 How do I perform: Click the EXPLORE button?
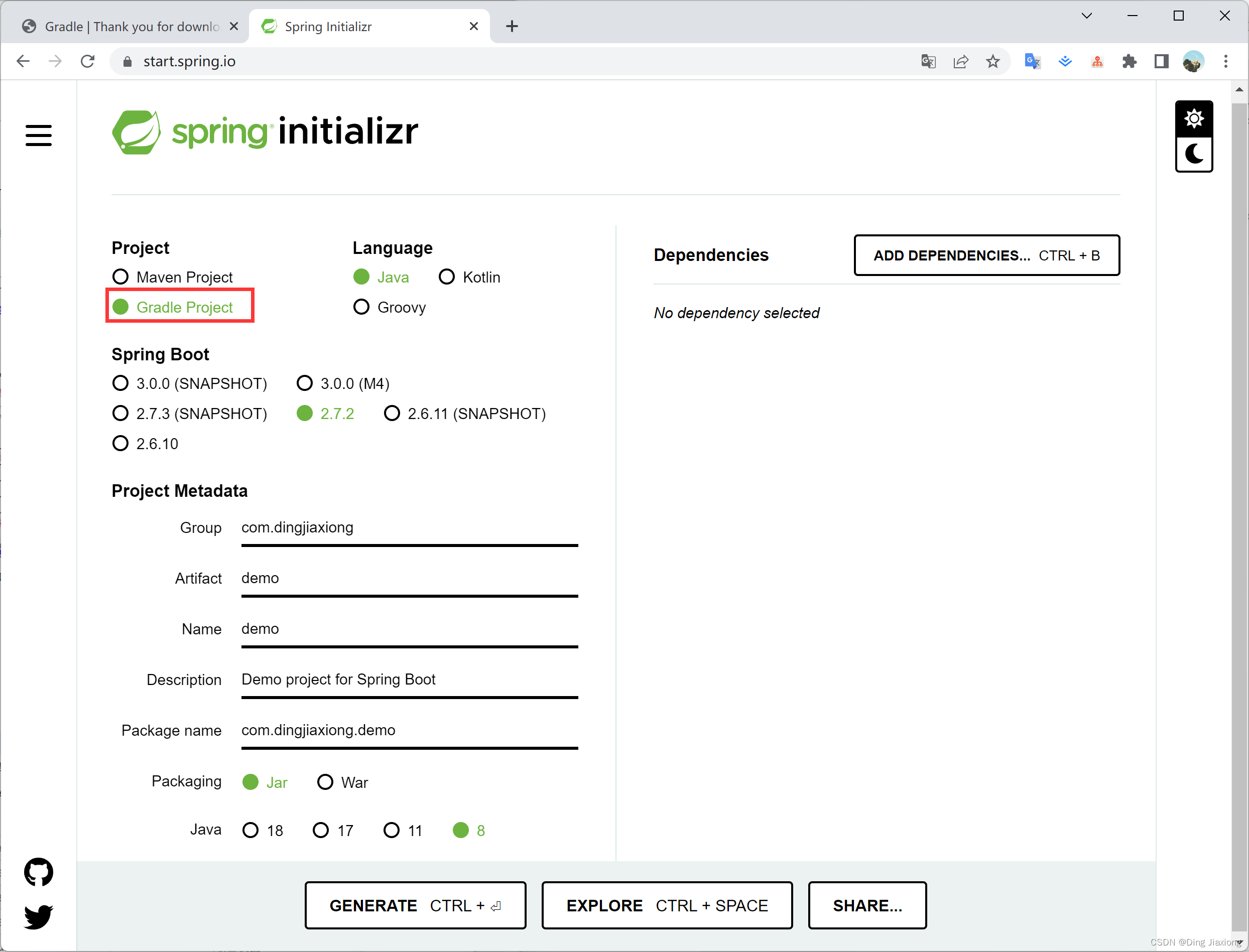pos(667,905)
